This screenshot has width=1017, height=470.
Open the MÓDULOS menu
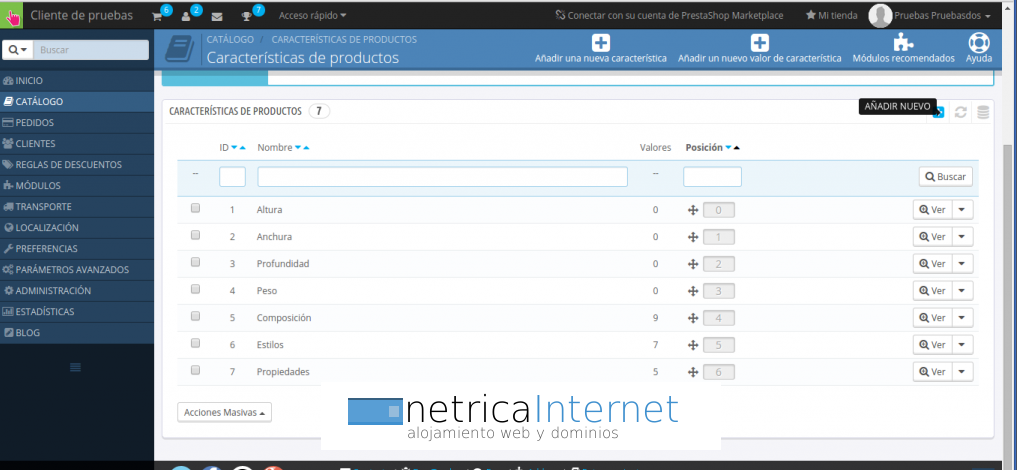click(x=77, y=185)
